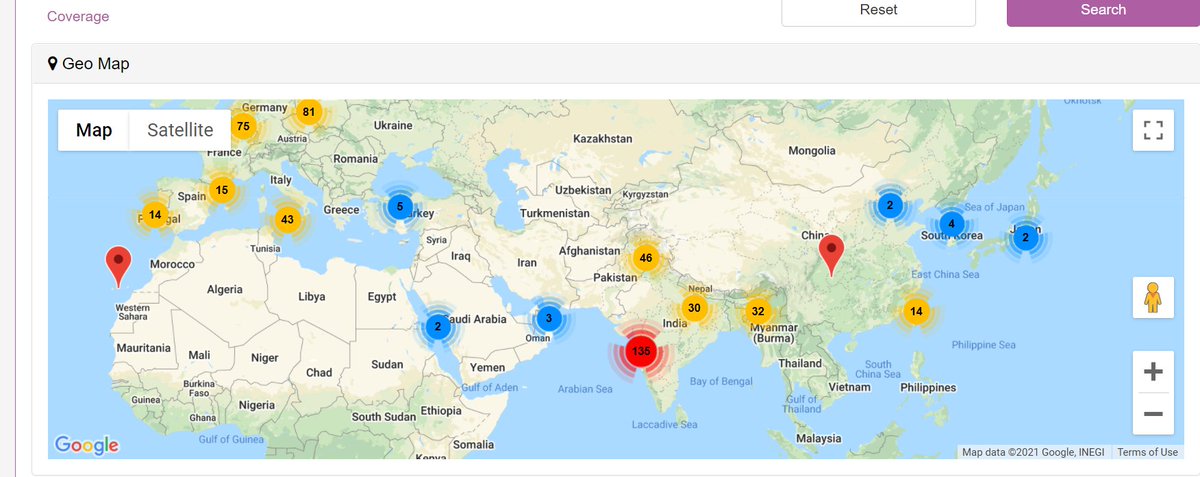The image size is (1200, 477).
Task: Open the 46 cluster near Pakistan
Action: (646, 258)
